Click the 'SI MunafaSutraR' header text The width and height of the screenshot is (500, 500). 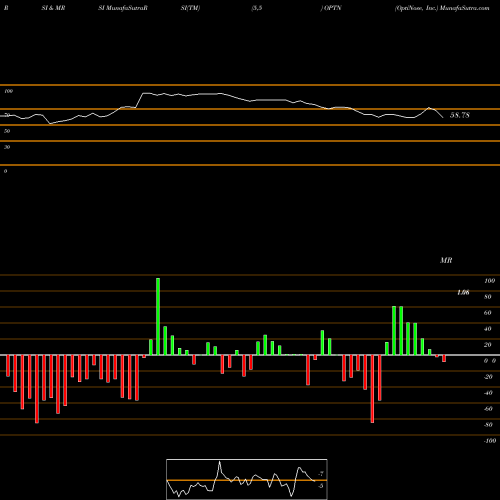[123, 8]
